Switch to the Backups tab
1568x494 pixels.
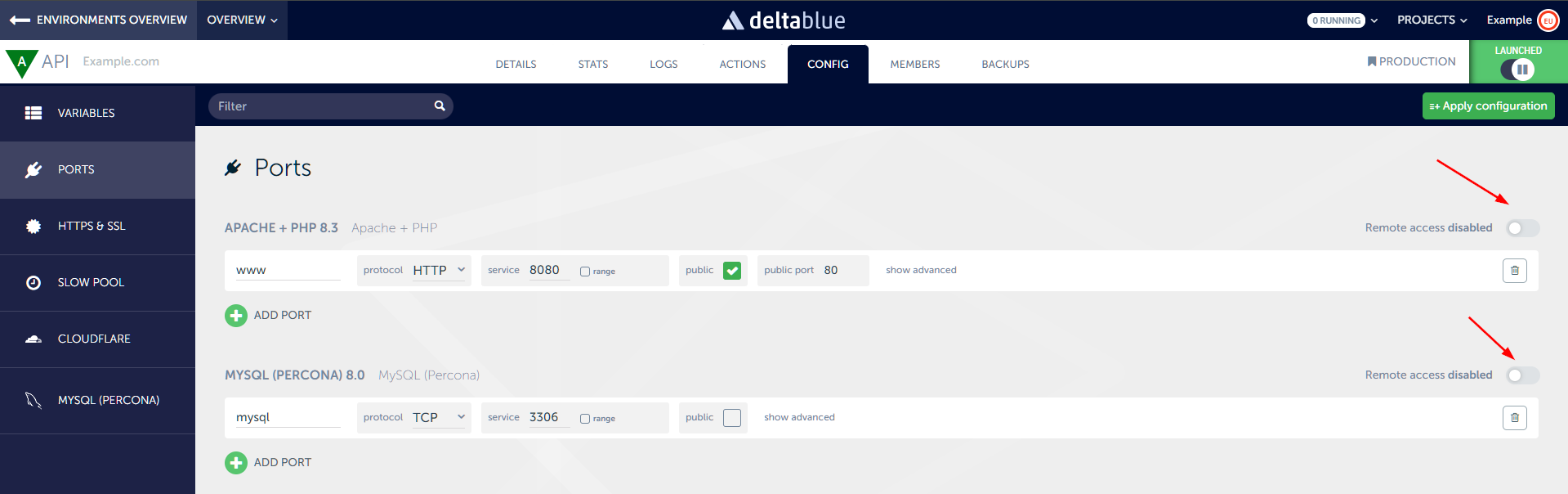pos(1005,65)
